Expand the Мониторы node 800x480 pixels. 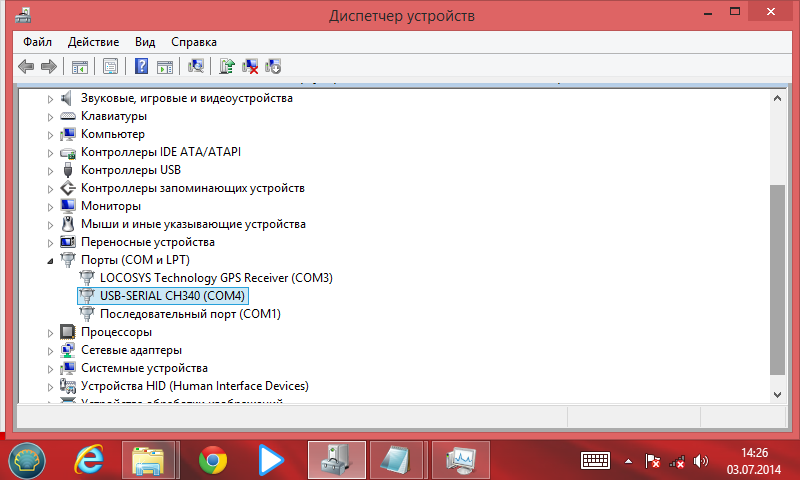point(50,207)
